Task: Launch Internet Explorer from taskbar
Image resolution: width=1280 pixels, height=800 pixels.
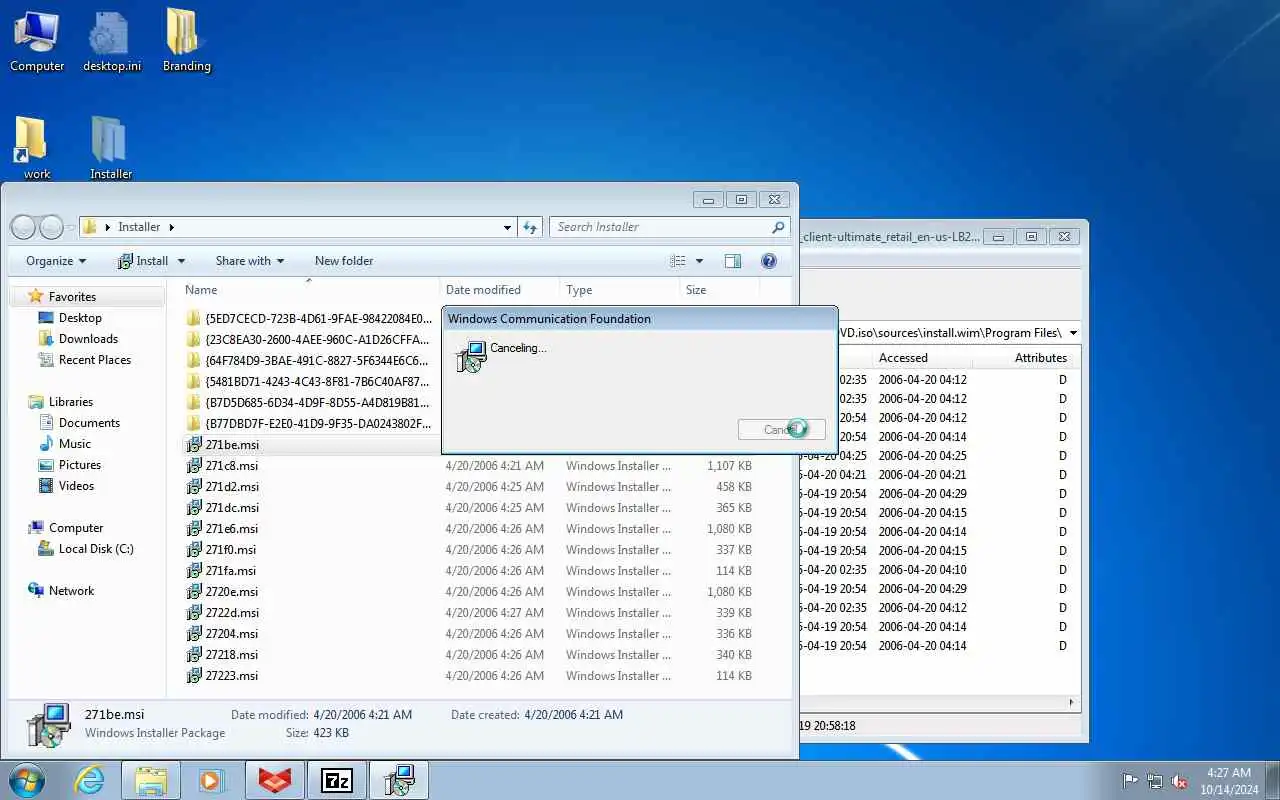Action: pyautogui.click(x=90, y=780)
